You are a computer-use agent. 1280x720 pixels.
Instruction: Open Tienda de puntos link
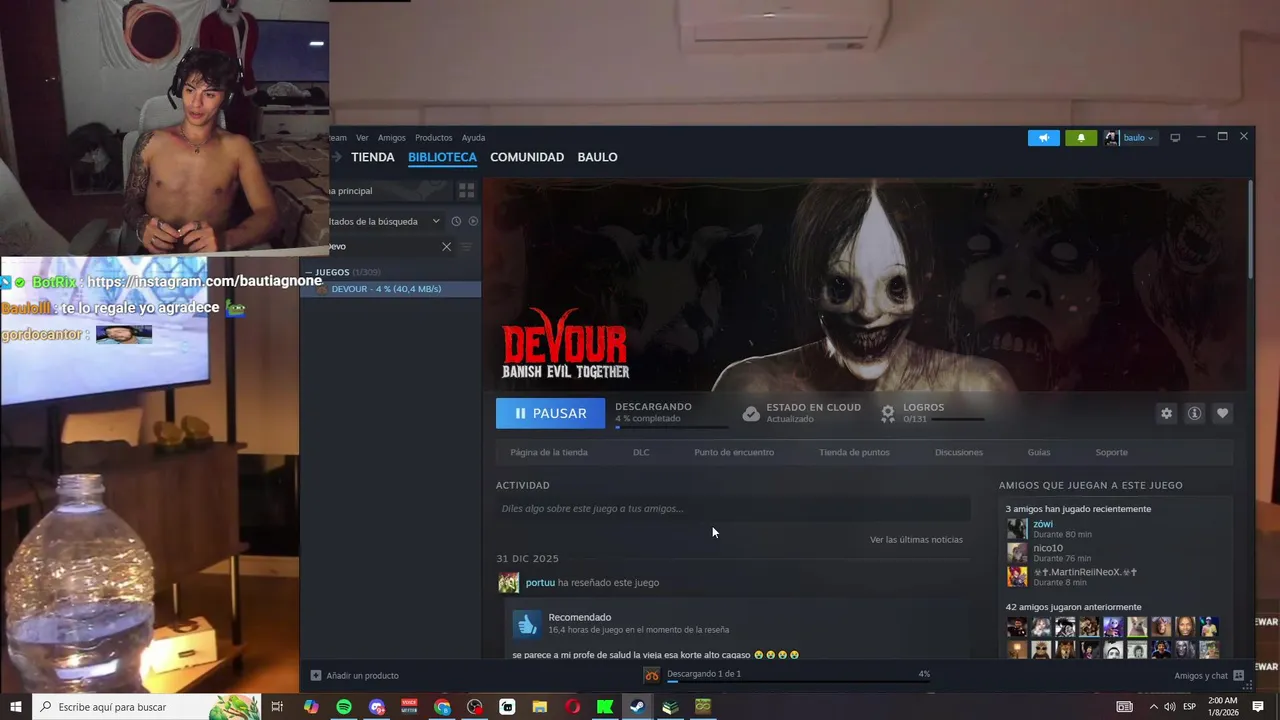(x=854, y=452)
